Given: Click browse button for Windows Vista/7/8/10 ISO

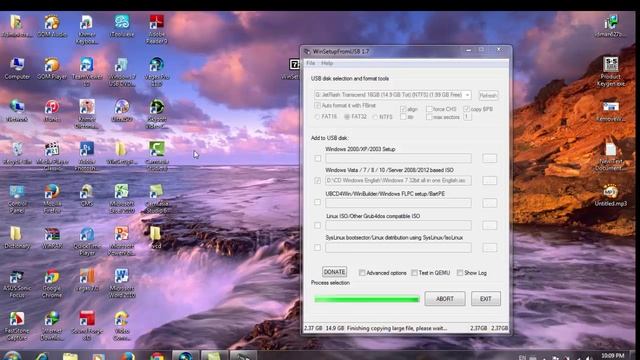Looking at the screenshot, I should click(489, 180).
